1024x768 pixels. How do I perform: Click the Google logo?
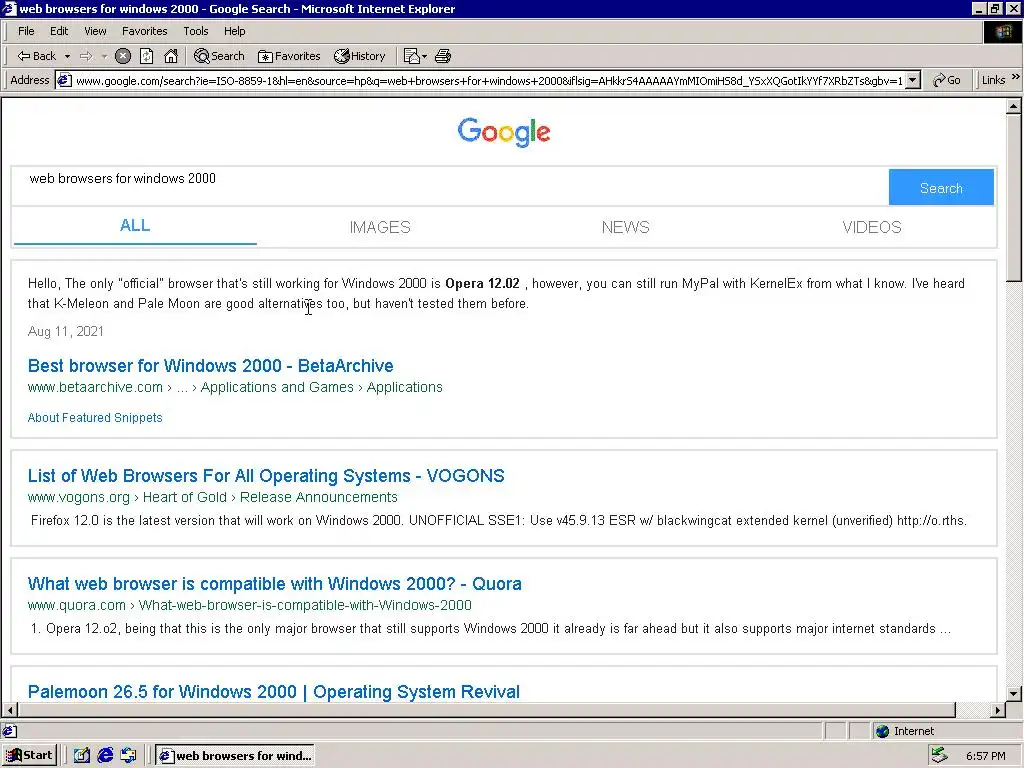coord(504,133)
